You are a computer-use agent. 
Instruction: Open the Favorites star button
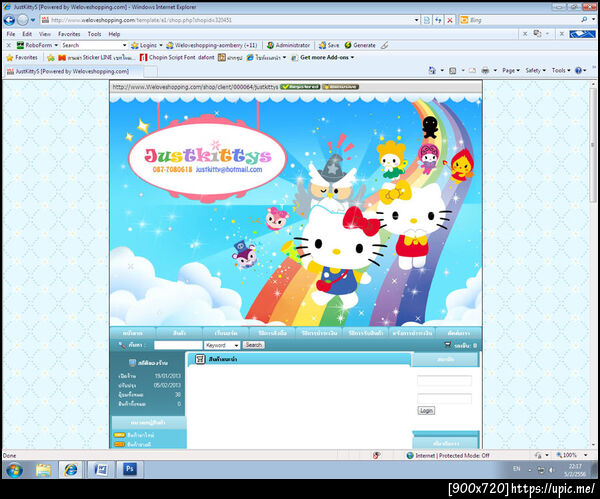click(22, 57)
